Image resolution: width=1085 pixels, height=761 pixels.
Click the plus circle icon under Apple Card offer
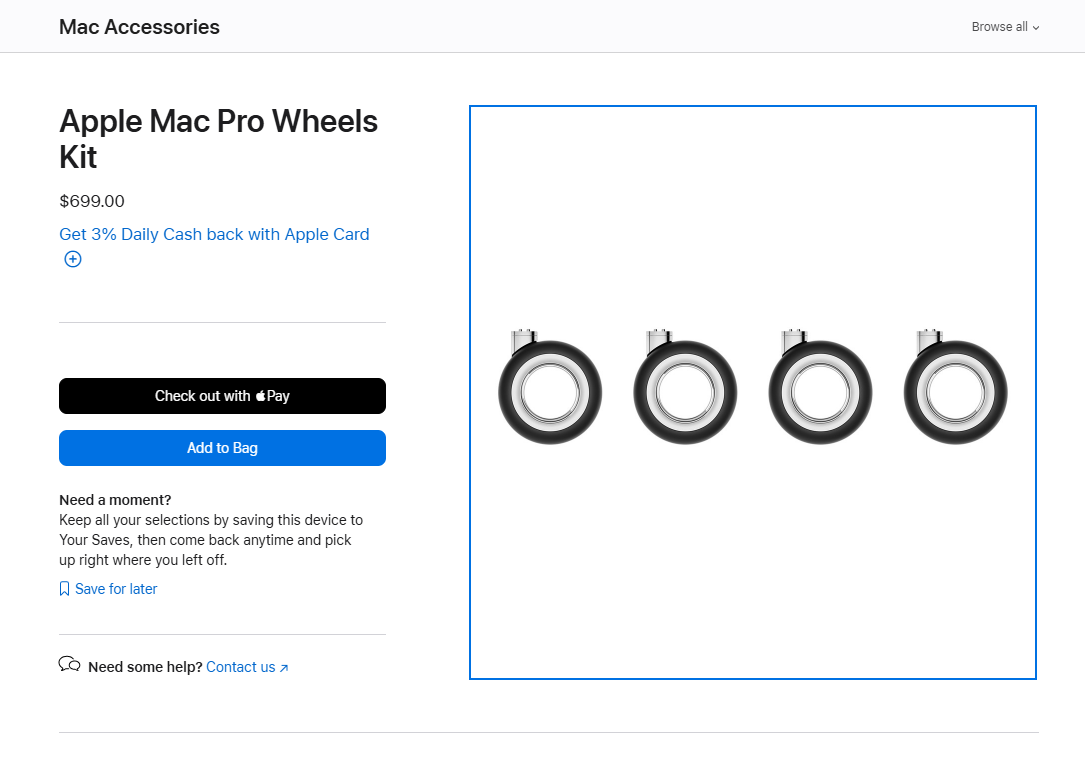click(73, 259)
